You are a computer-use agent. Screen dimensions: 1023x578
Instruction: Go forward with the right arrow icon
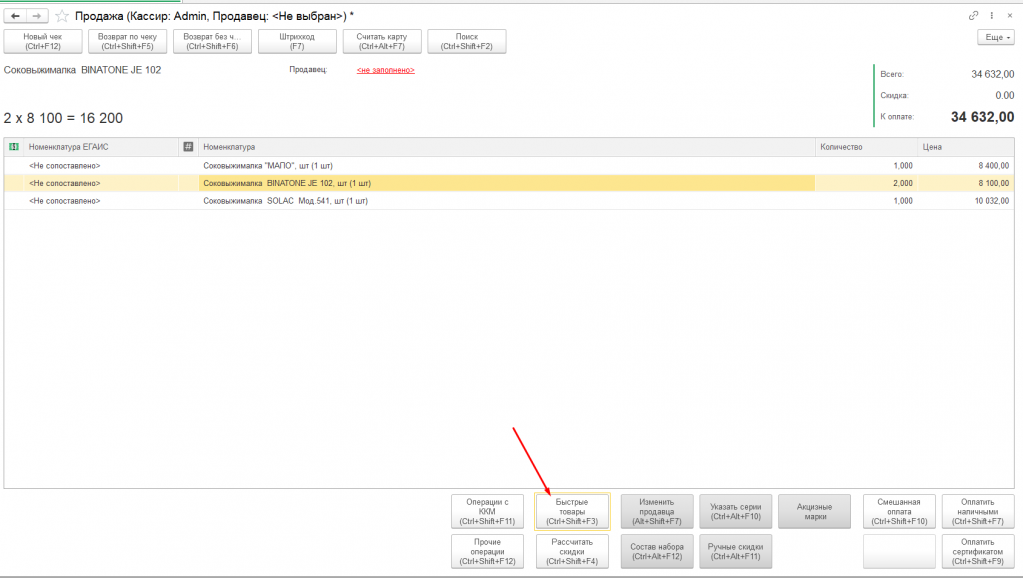37,16
